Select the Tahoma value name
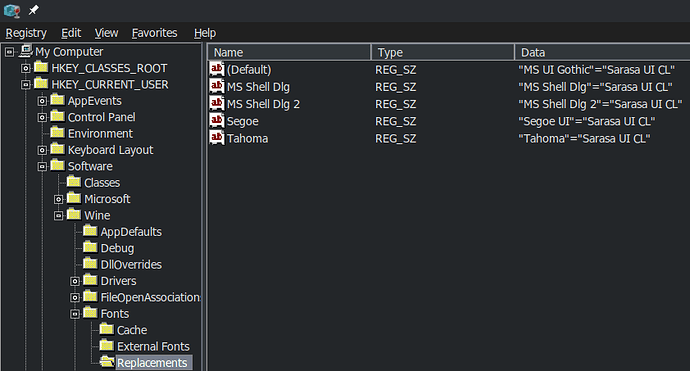 point(247,139)
